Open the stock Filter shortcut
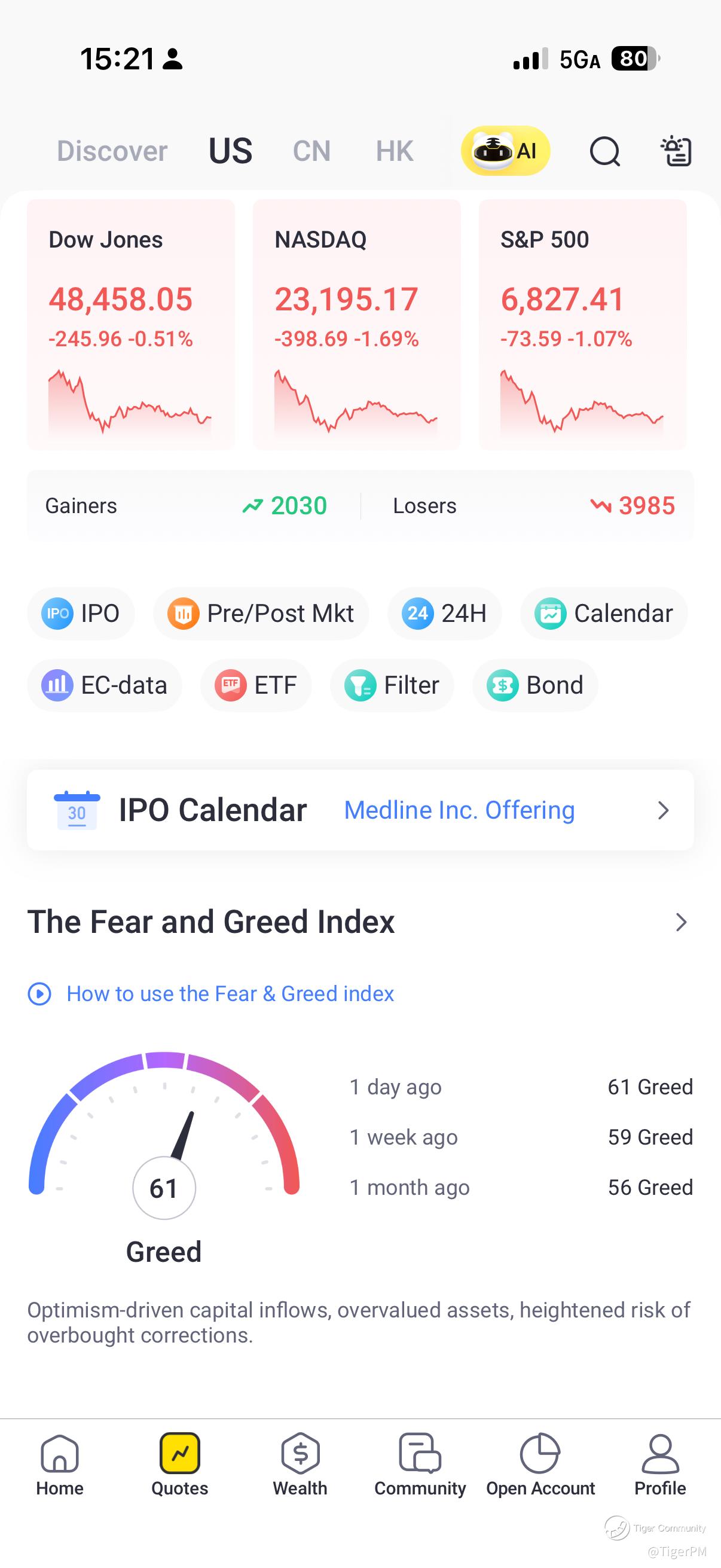Screen dimensions: 721x1568 click(392, 685)
